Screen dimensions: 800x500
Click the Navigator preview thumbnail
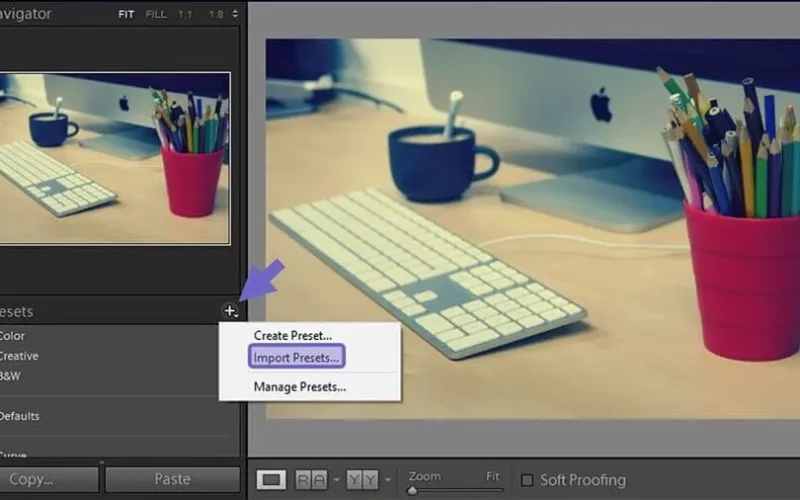pyautogui.click(x=115, y=158)
